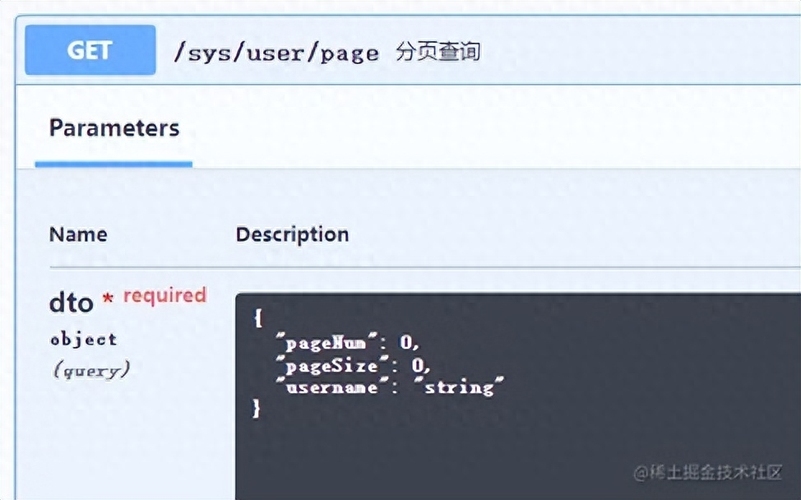Place cursor on the pageSize line
This screenshot has height=500, width=801.
(x=353, y=365)
